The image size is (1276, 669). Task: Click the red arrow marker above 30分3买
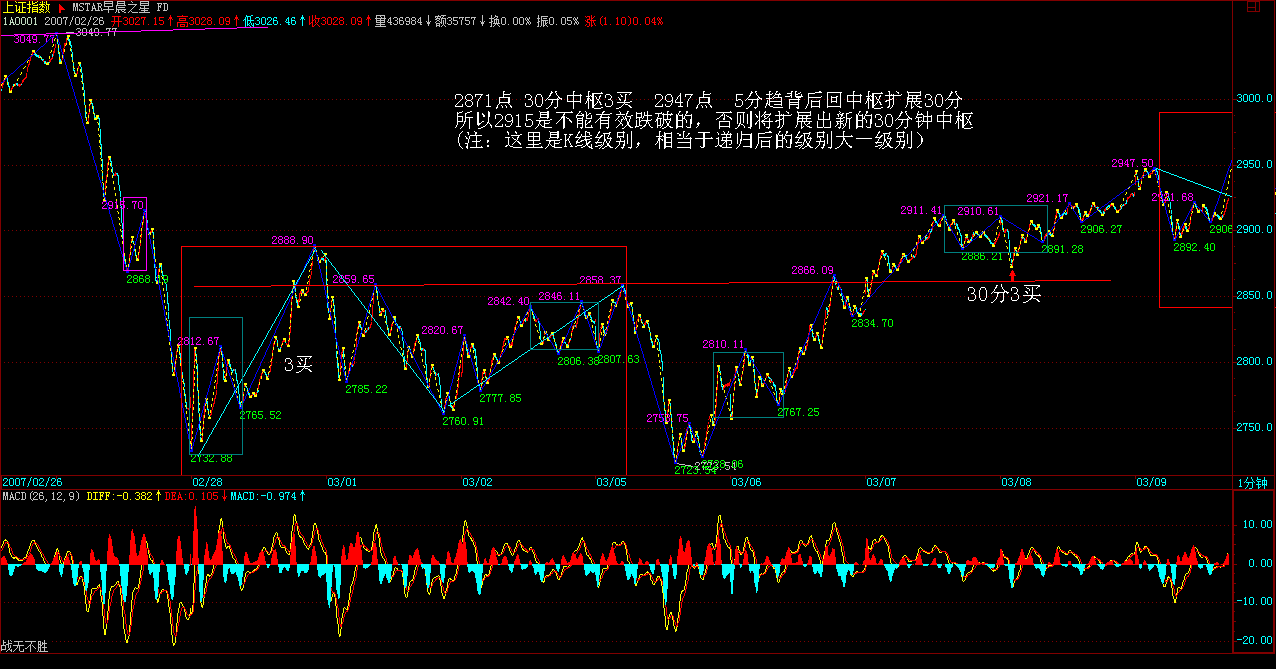(1013, 272)
